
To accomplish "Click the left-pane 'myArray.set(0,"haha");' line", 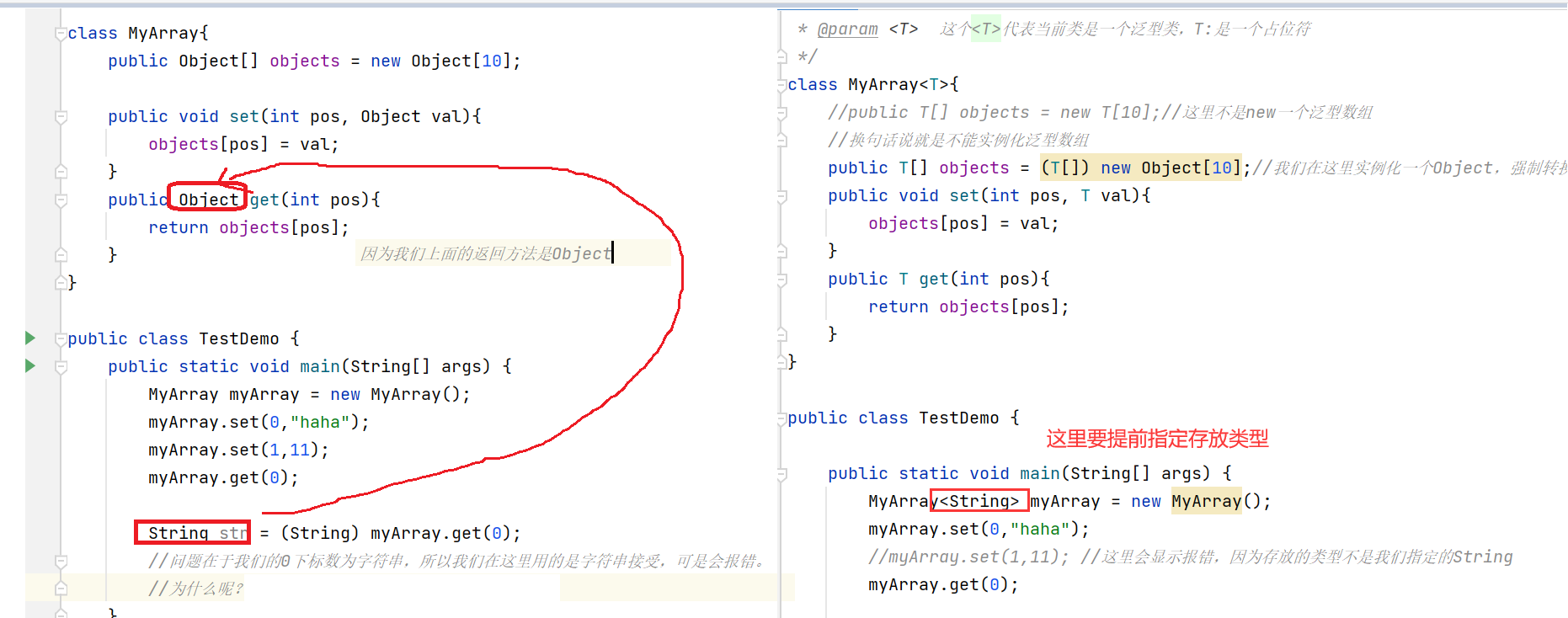I will (259, 423).
